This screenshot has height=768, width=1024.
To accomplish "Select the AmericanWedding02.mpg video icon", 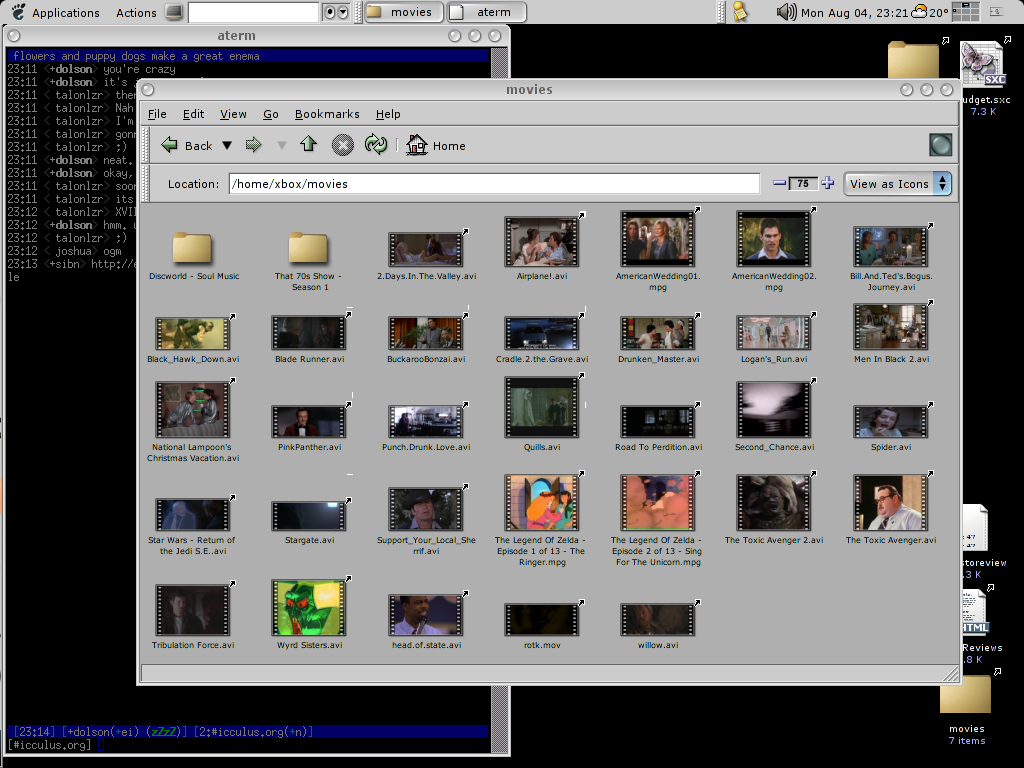I will [774, 238].
